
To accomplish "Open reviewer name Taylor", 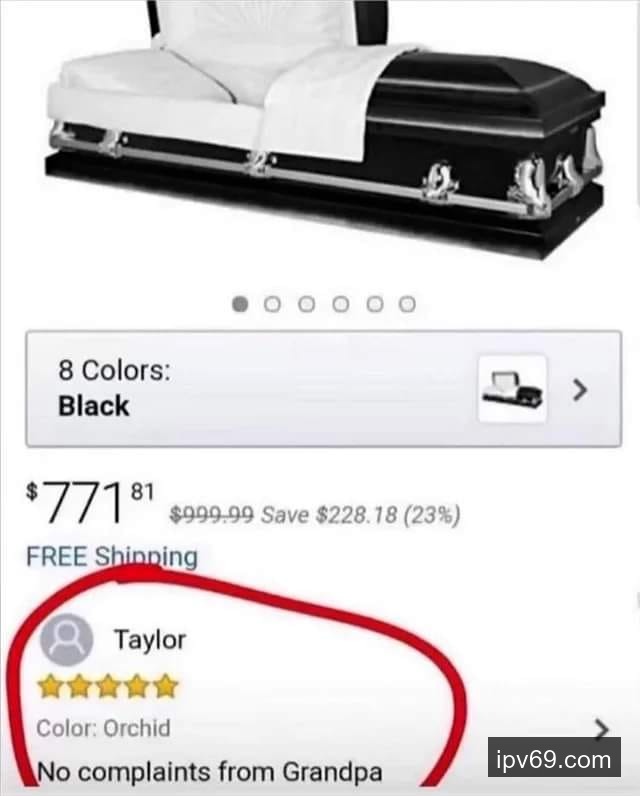I will click(150, 640).
